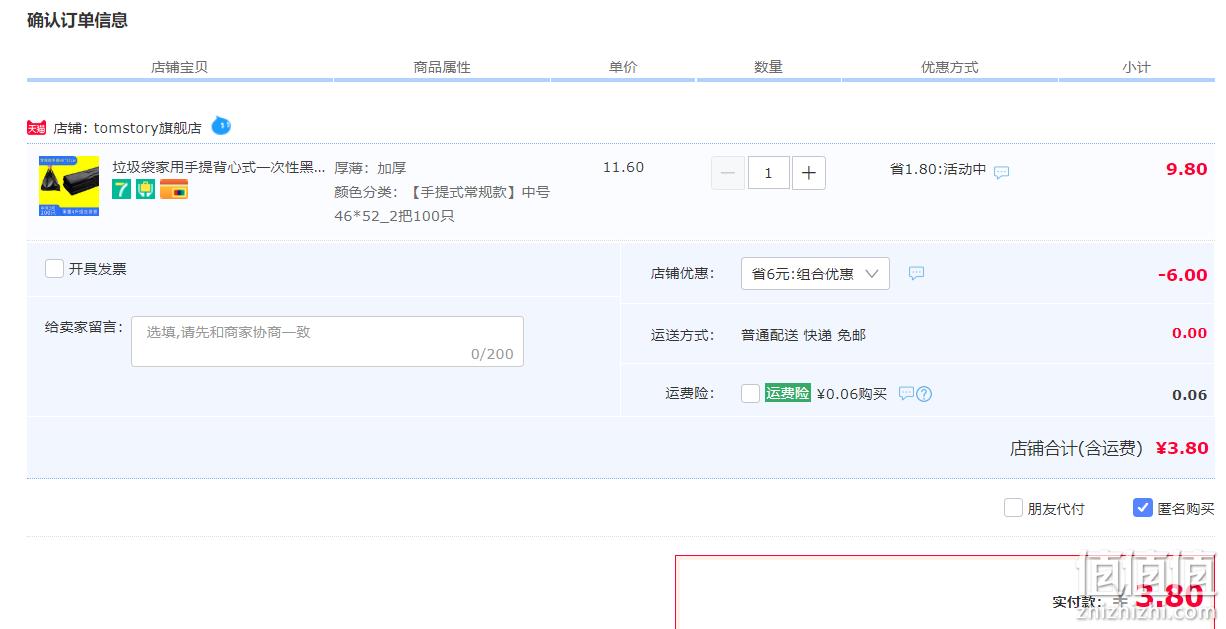Viewport: 1226px width, 629px height.
Task: Click the blue Wangwang chat icon next to tomstory旗舰店
Action: tap(221, 126)
